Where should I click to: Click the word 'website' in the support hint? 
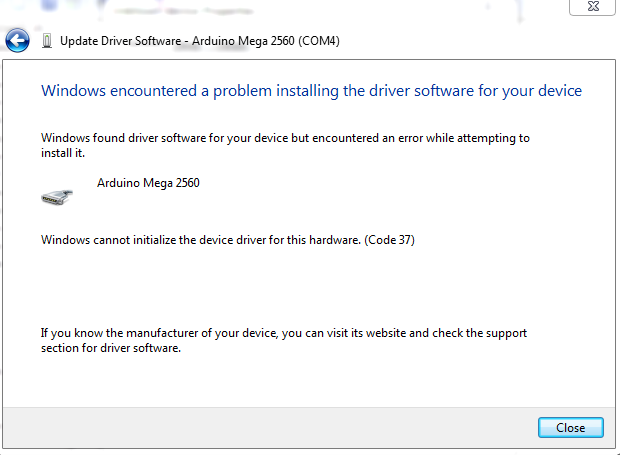(x=386, y=333)
